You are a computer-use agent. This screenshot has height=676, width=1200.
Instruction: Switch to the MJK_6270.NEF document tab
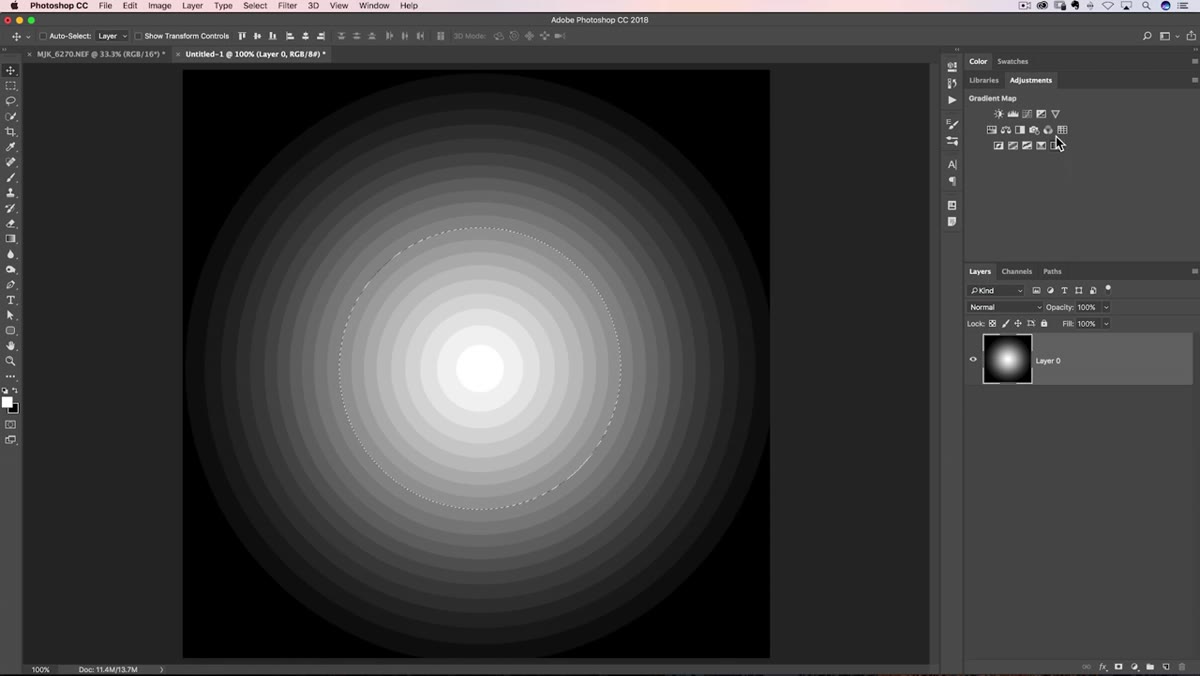(101, 54)
